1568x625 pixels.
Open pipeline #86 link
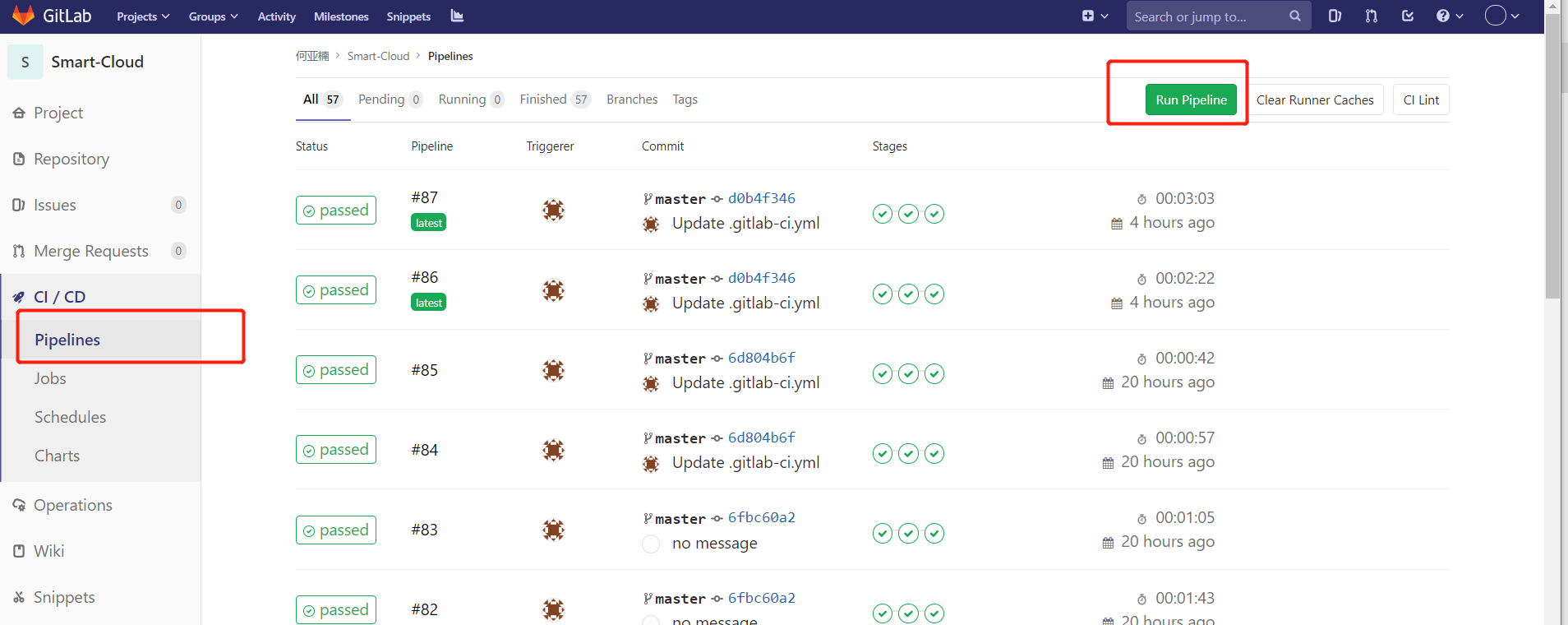click(425, 277)
